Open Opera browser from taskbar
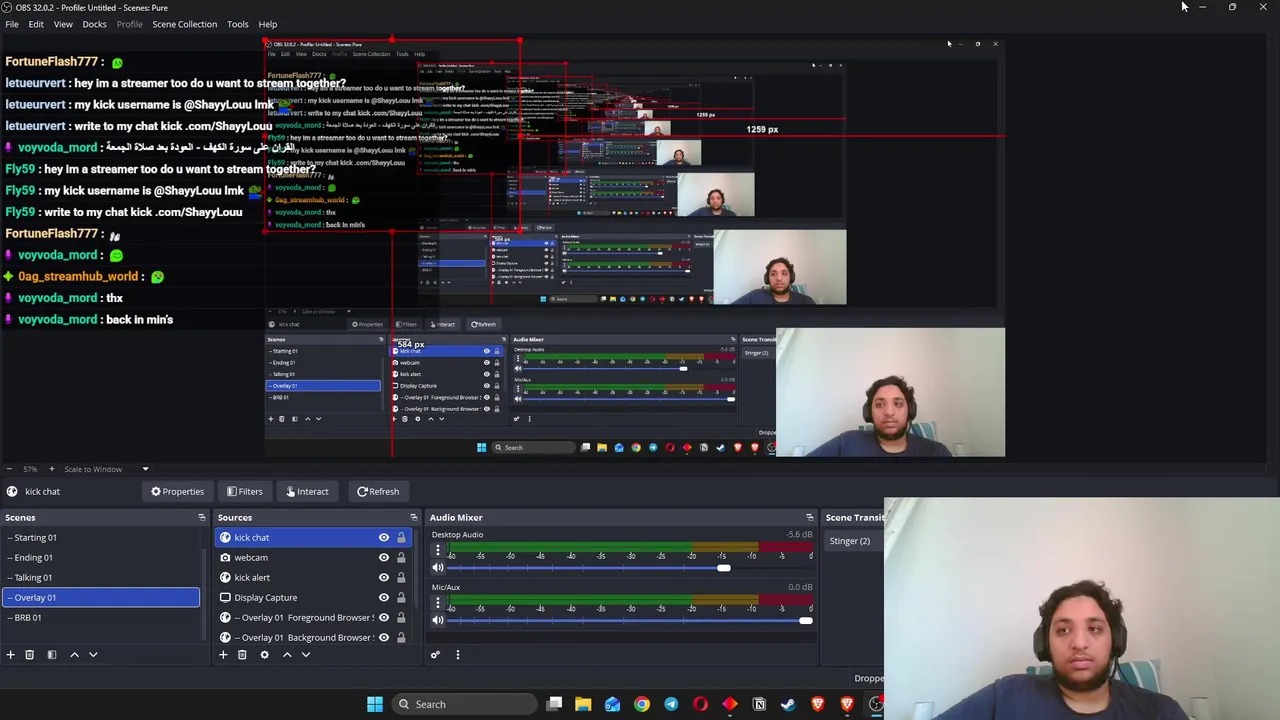Image resolution: width=1280 pixels, height=720 pixels. (700, 704)
